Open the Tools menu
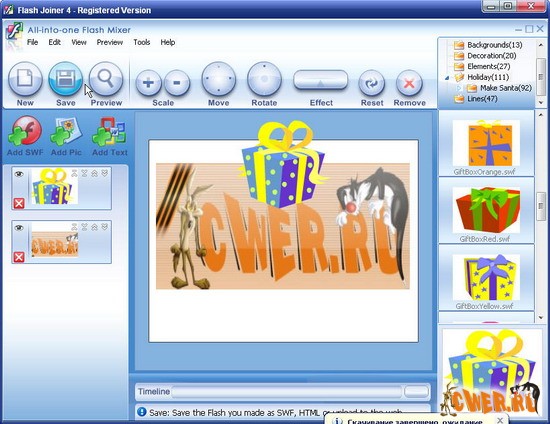Viewport: 550px width, 424px height. [142, 42]
